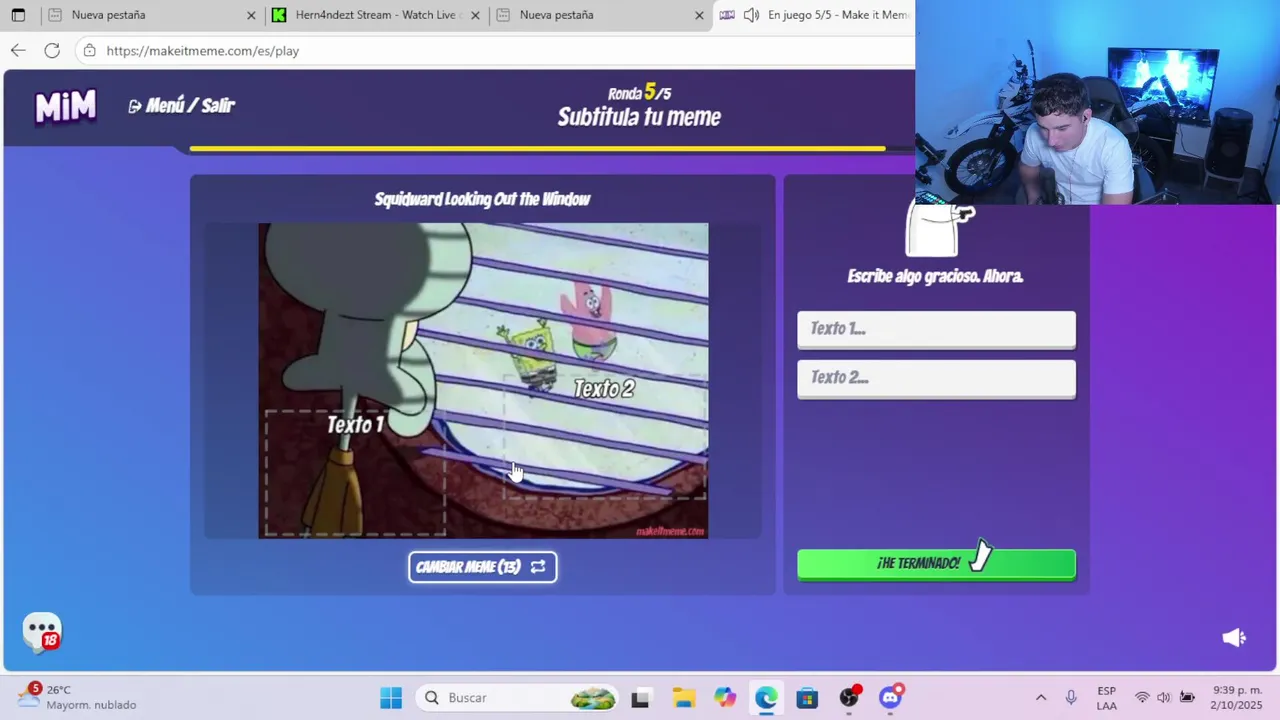Switch to the second Nueva pestaña tab

556,15
